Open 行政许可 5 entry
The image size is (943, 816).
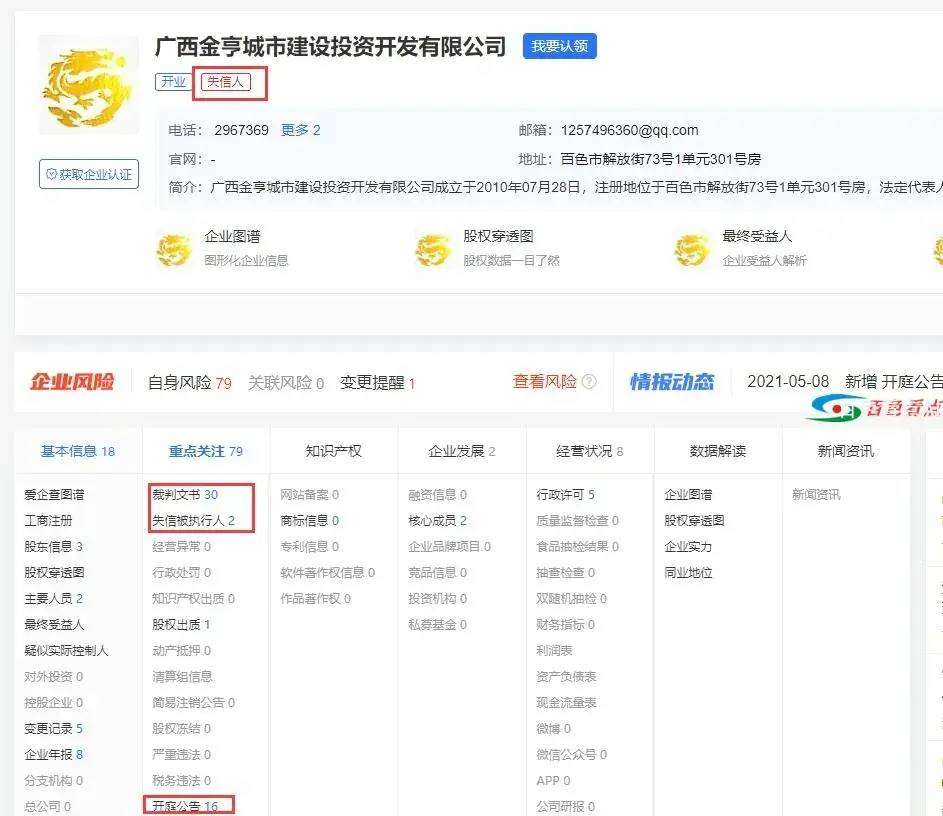[x=565, y=495]
